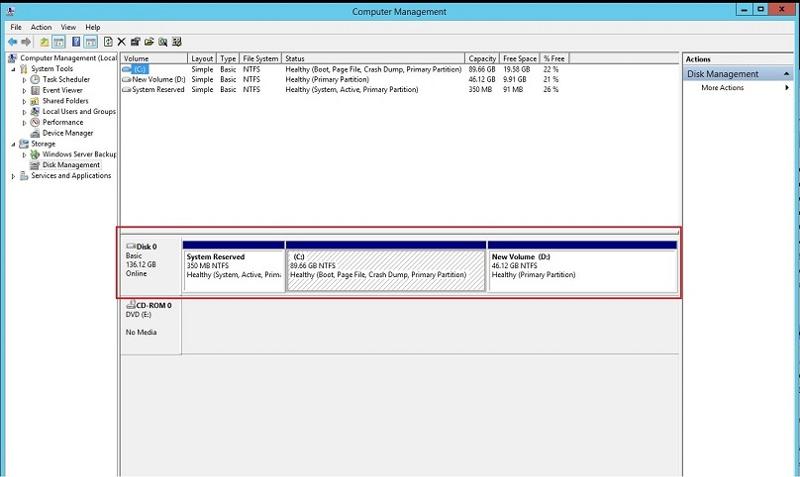
Task: Select Task Scheduler in System Tools
Action: coord(65,79)
